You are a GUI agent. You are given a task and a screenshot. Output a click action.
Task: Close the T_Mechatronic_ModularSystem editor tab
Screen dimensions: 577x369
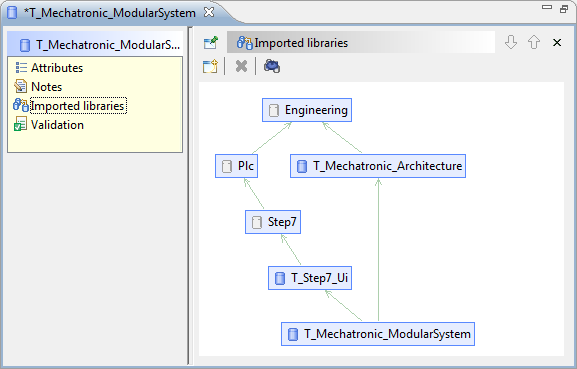tap(209, 12)
